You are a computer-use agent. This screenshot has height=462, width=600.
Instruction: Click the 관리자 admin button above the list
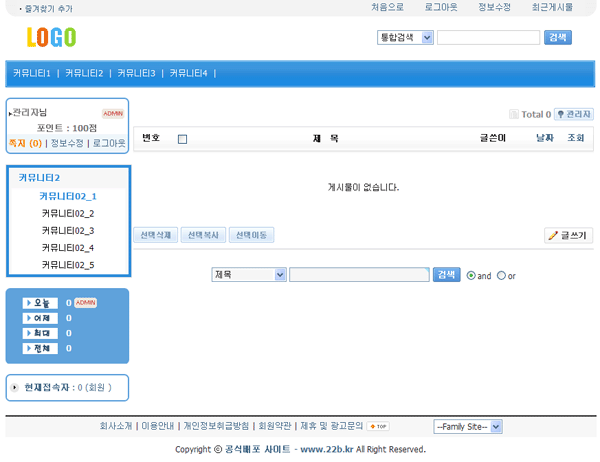574,114
